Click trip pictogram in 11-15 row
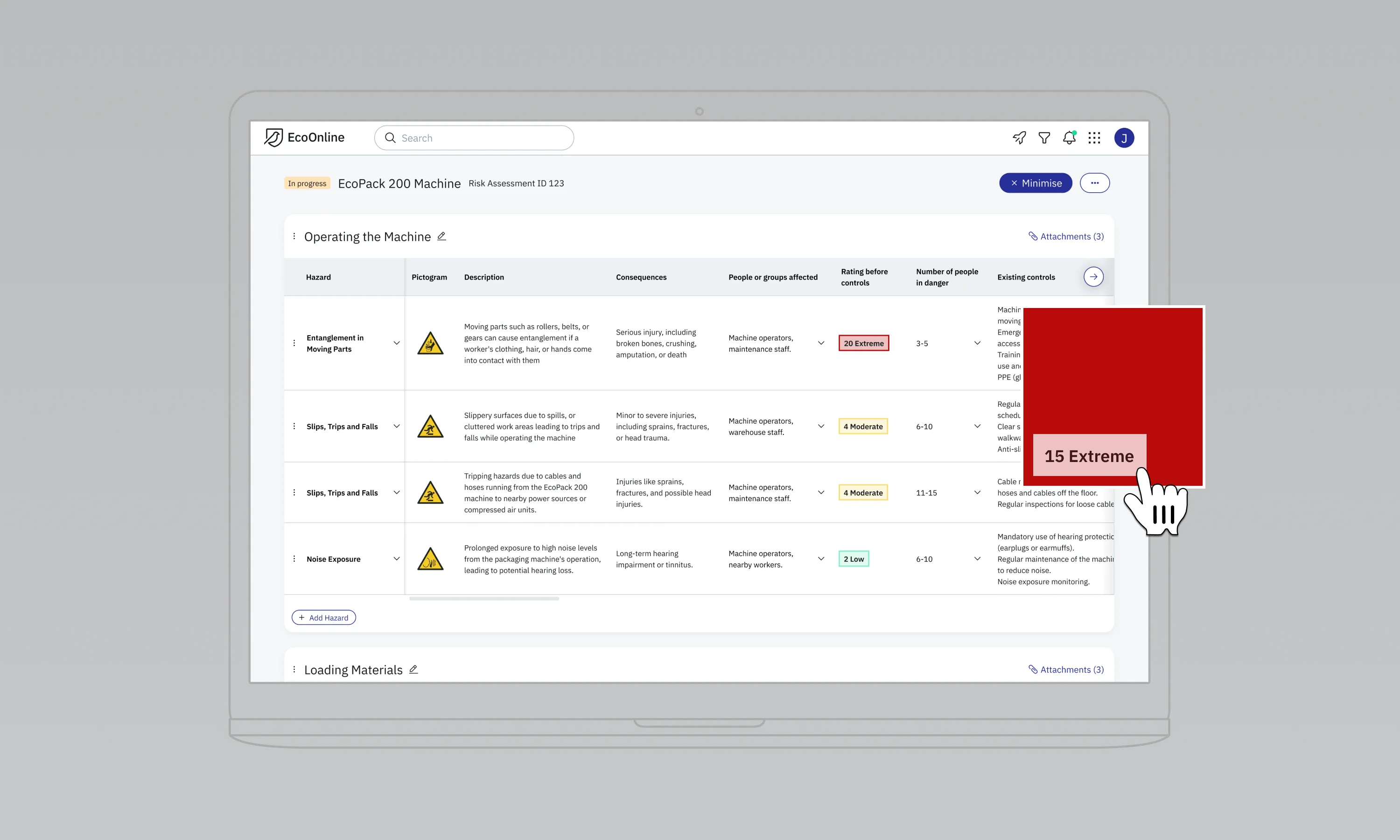 click(x=430, y=492)
